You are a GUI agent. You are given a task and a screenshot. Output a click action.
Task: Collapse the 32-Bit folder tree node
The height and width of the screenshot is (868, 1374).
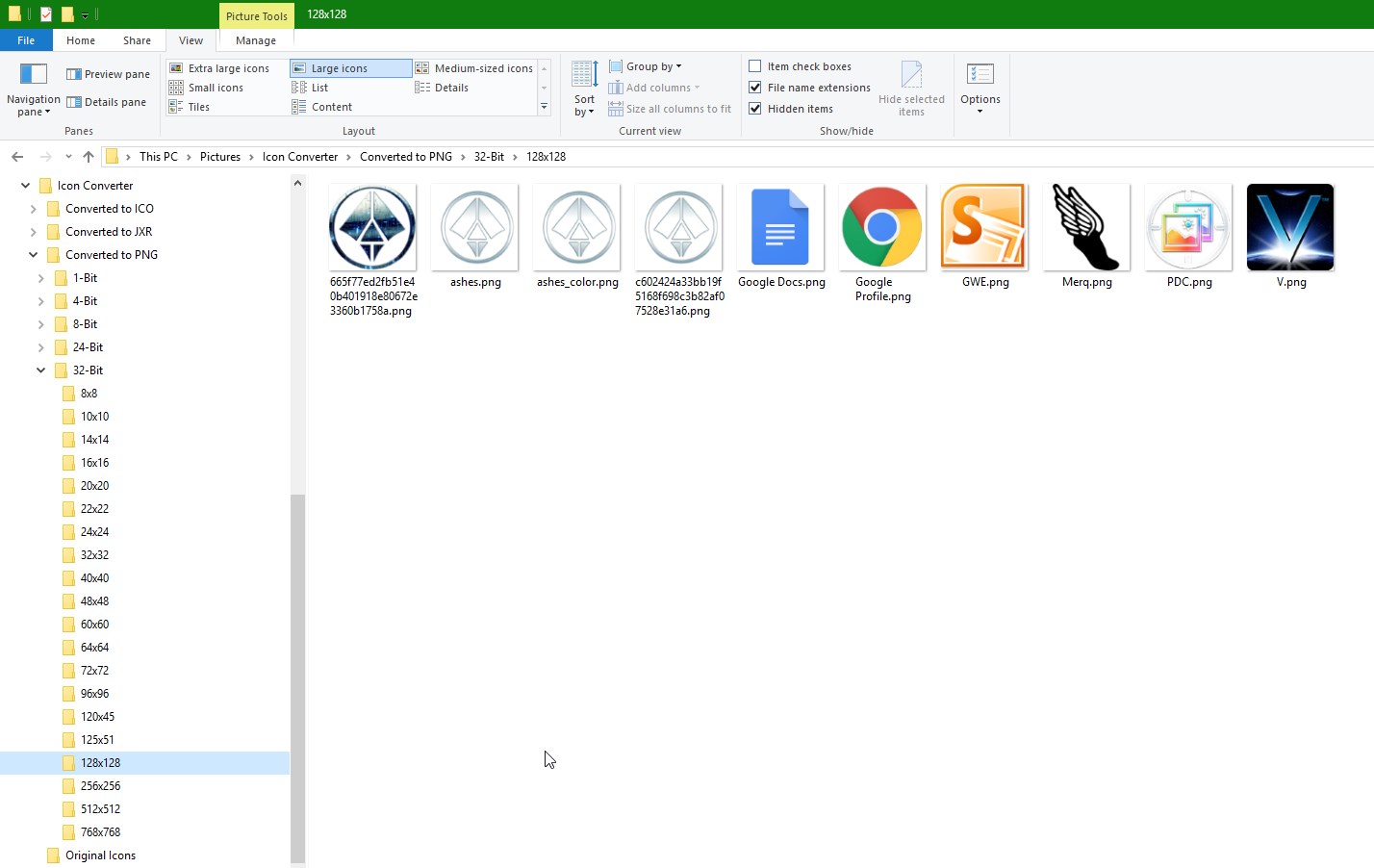(40, 370)
